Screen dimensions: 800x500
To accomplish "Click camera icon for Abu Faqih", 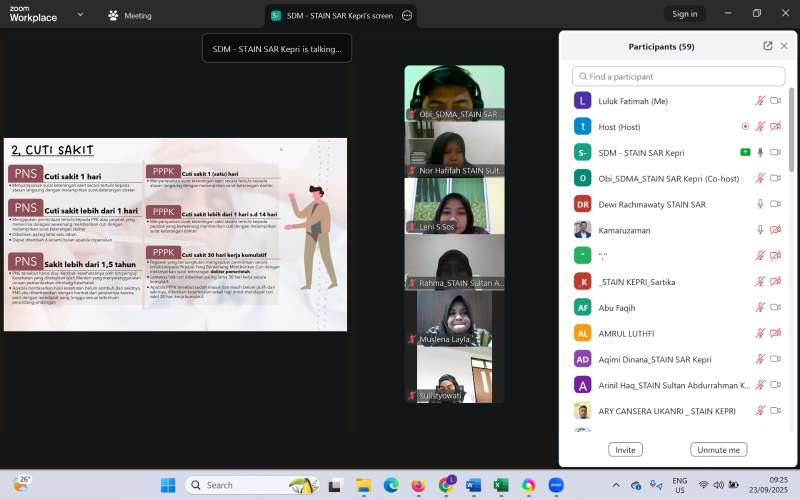I will pos(775,307).
